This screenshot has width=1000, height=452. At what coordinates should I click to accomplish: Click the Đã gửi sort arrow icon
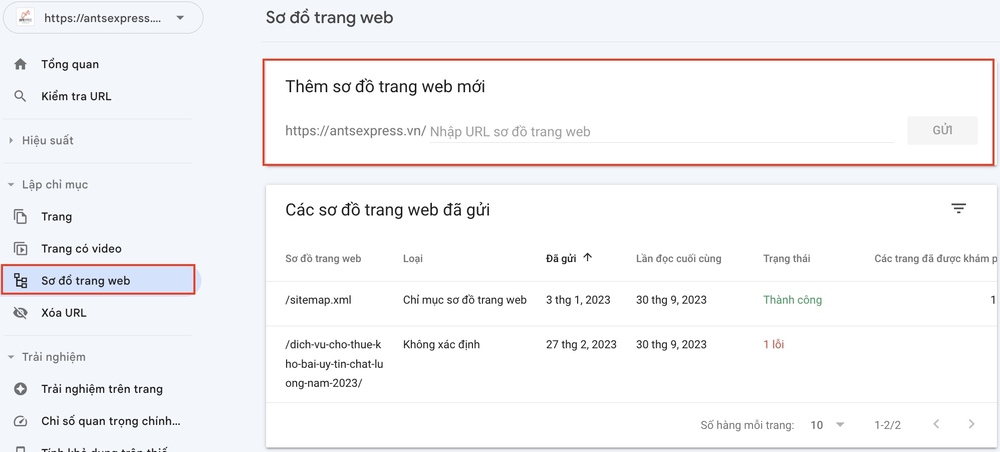pos(588,258)
